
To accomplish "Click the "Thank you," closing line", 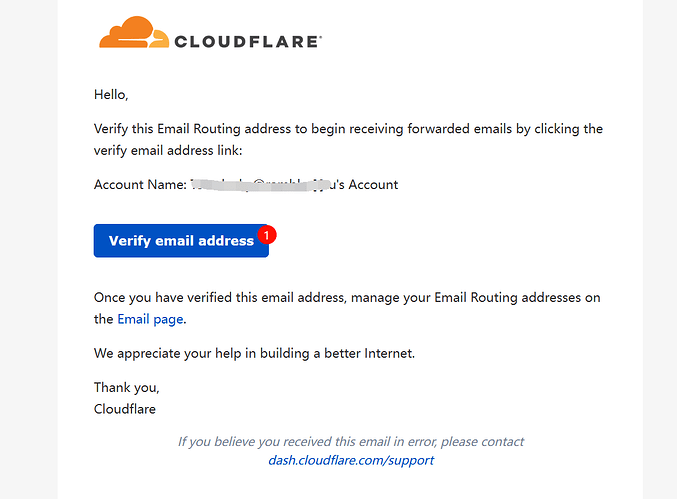I will click(127, 388).
